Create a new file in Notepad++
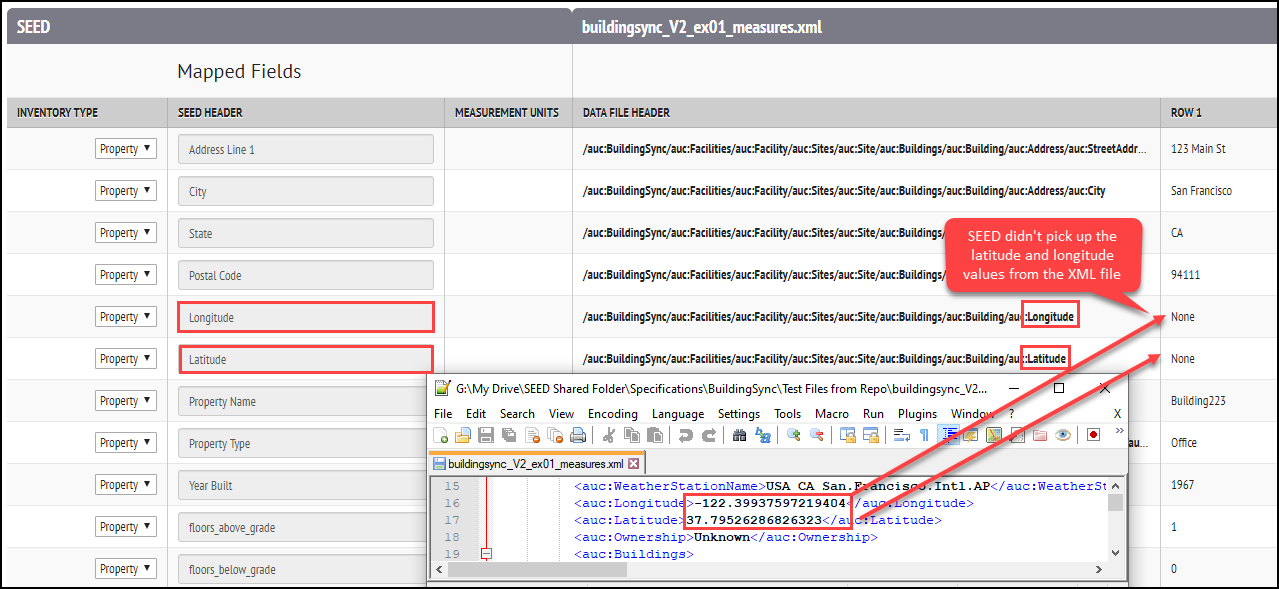1279x589 pixels. [440, 435]
